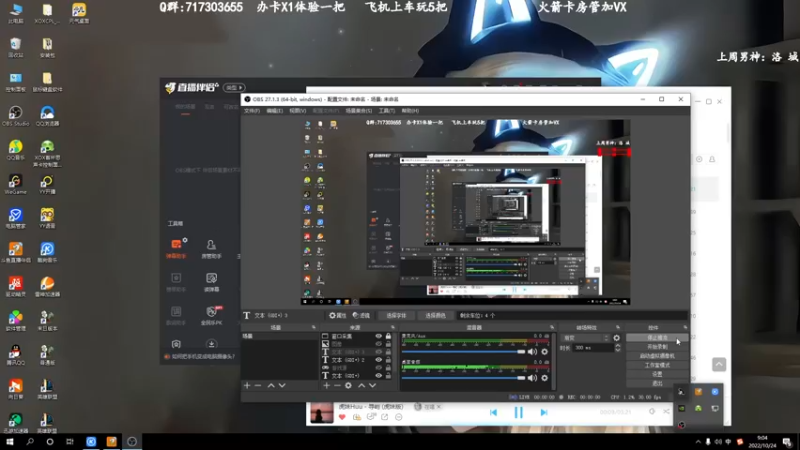Toggle the lock on the image source row
This screenshot has width=800, height=450.
click(x=388, y=344)
